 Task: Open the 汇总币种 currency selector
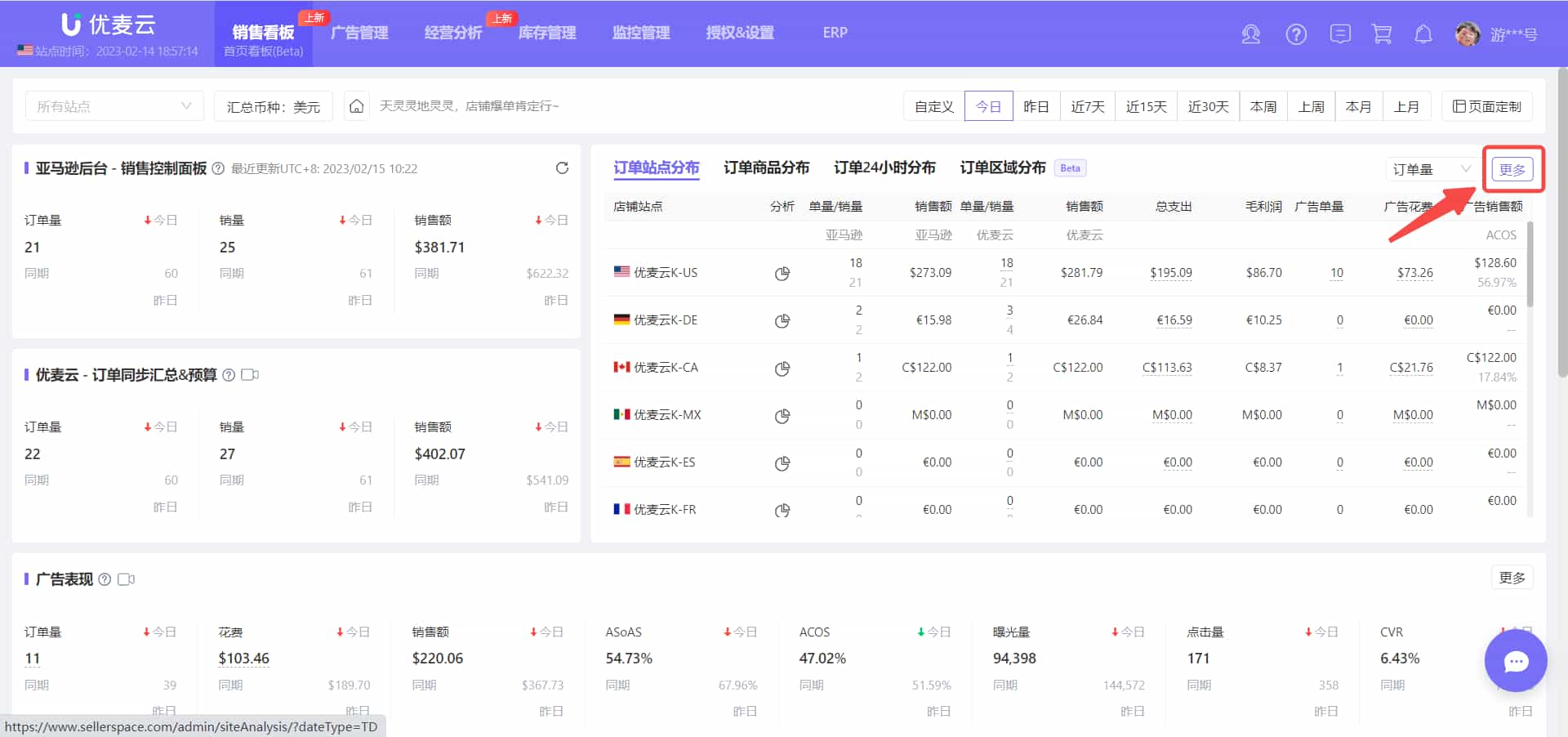[x=274, y=106]
